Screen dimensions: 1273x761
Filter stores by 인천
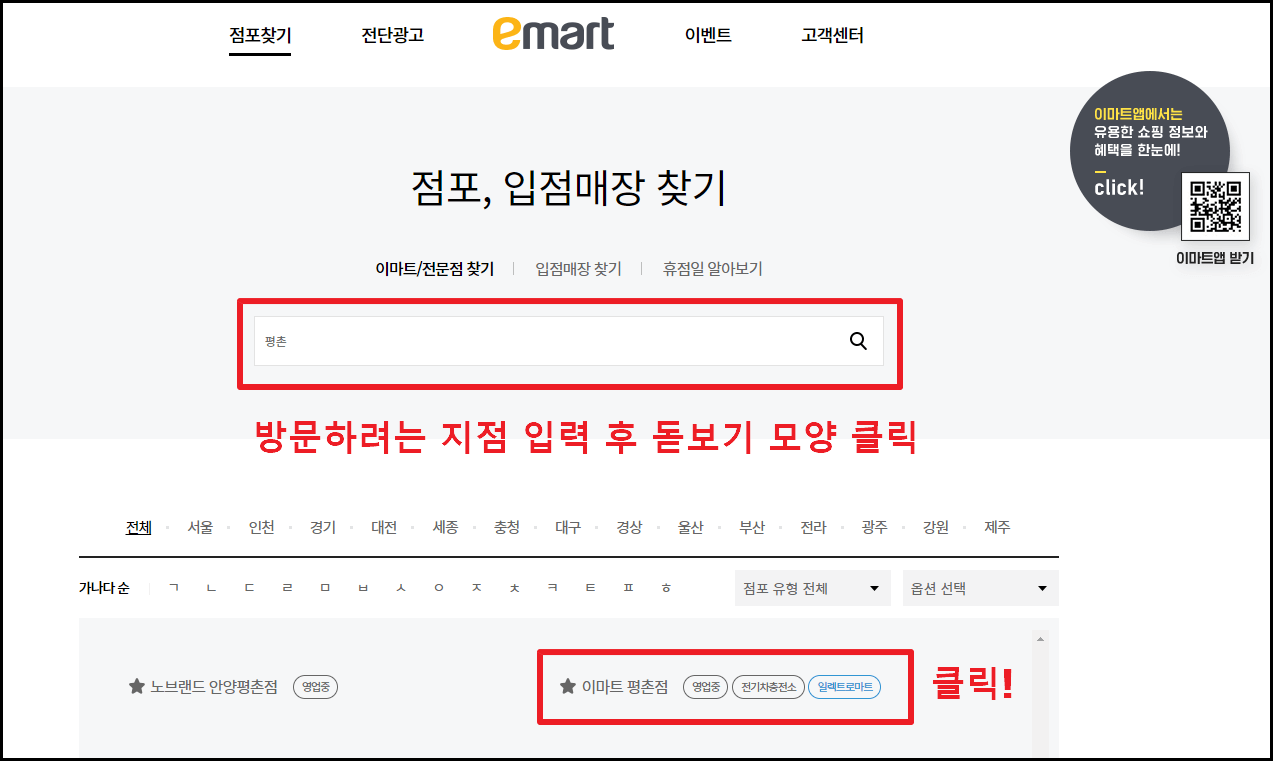[261, 527]
